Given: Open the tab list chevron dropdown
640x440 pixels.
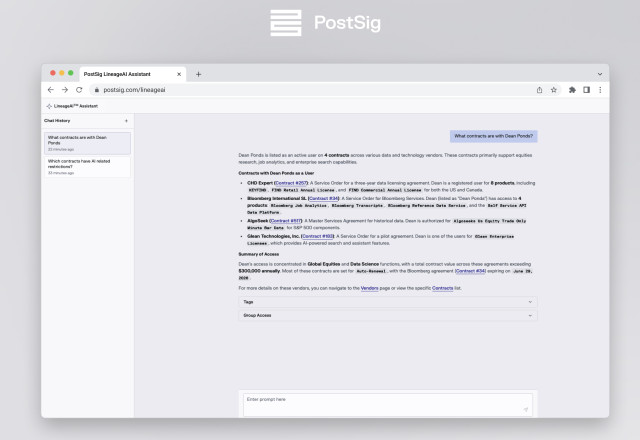Looking at the screenshot, I should [600, 74].
